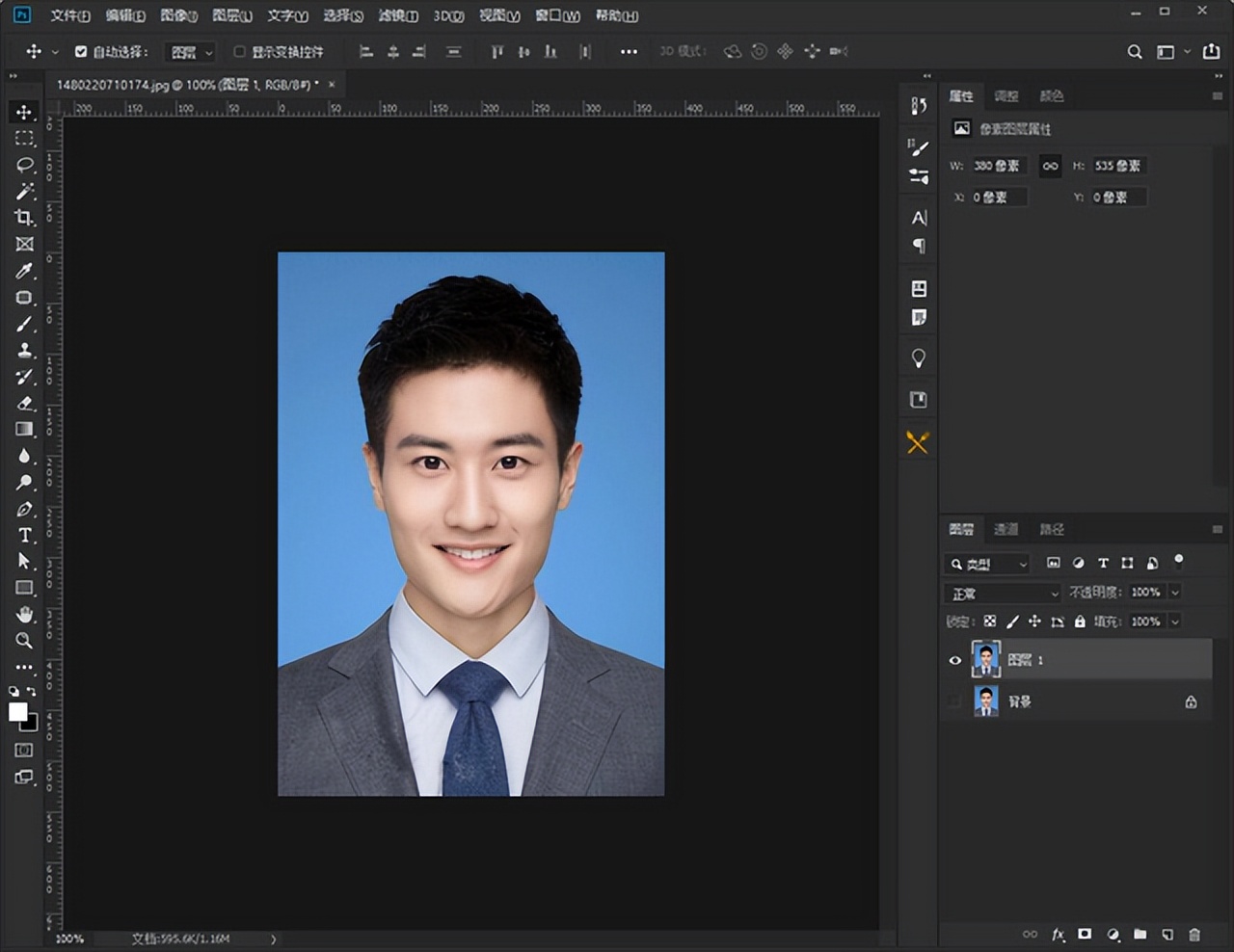Select the Crop tool
This screenshot has height=952, width=1234.
point(24,218)
